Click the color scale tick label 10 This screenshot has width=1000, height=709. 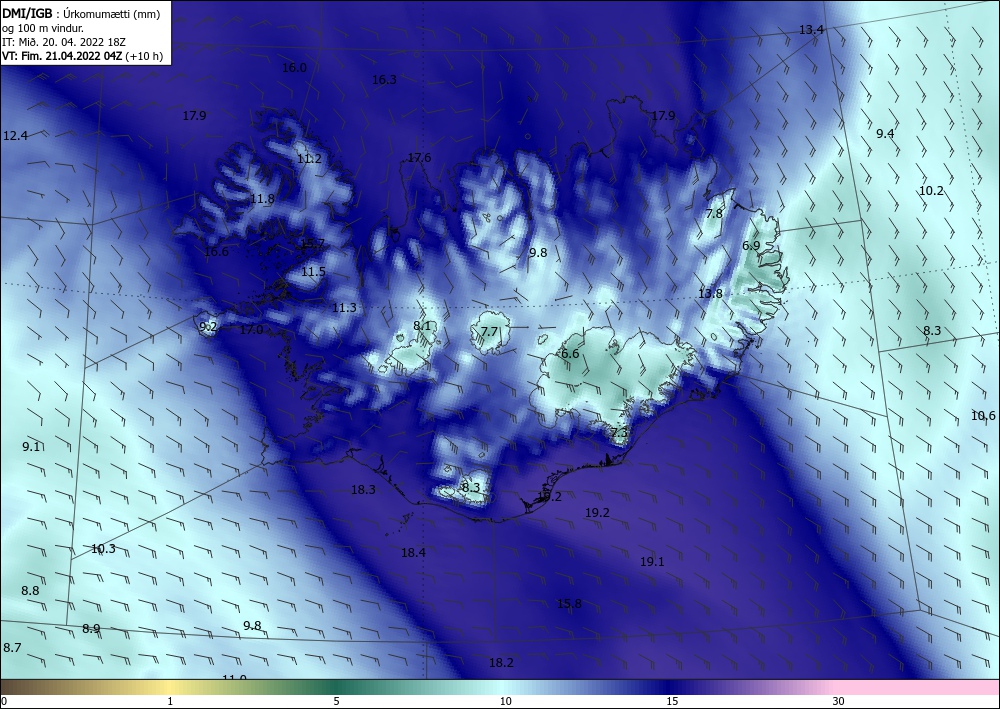[505, 702]
